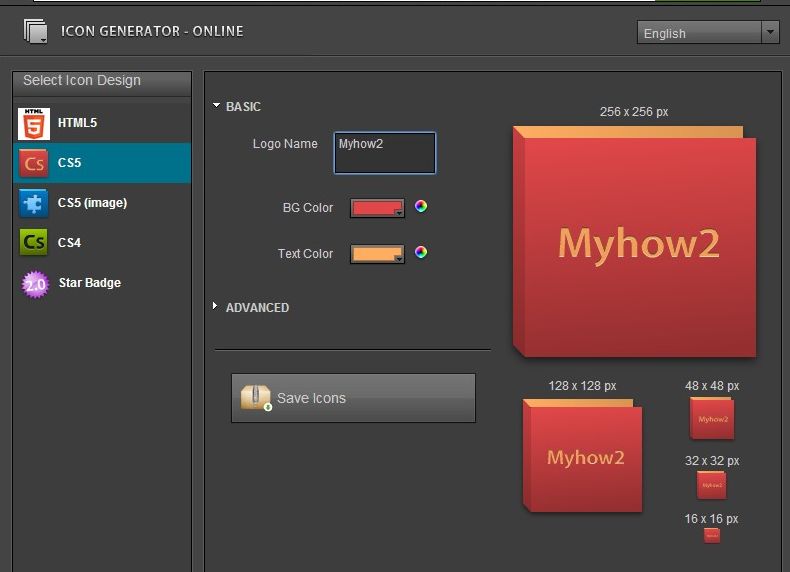Image resolution: width=790 pixels, height=572 pixels.
Task: Select the HTML5 design label
Action: coord(77,123)
